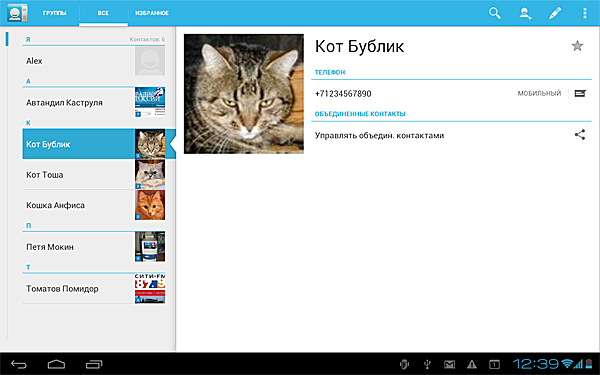Open the contacts search magnifier icon
Viewport: 600px width, 375px height.
(x=494, y=13)
